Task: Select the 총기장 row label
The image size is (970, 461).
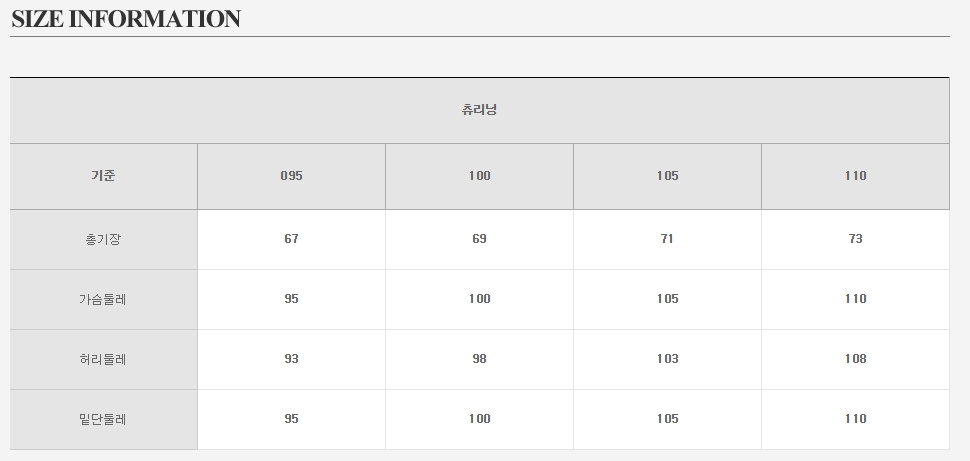Action: coord(103,240)
